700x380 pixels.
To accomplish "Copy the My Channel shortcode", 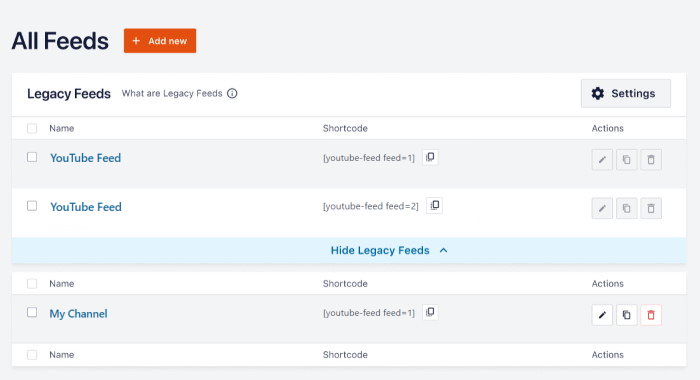I will [x=430, y=312].
